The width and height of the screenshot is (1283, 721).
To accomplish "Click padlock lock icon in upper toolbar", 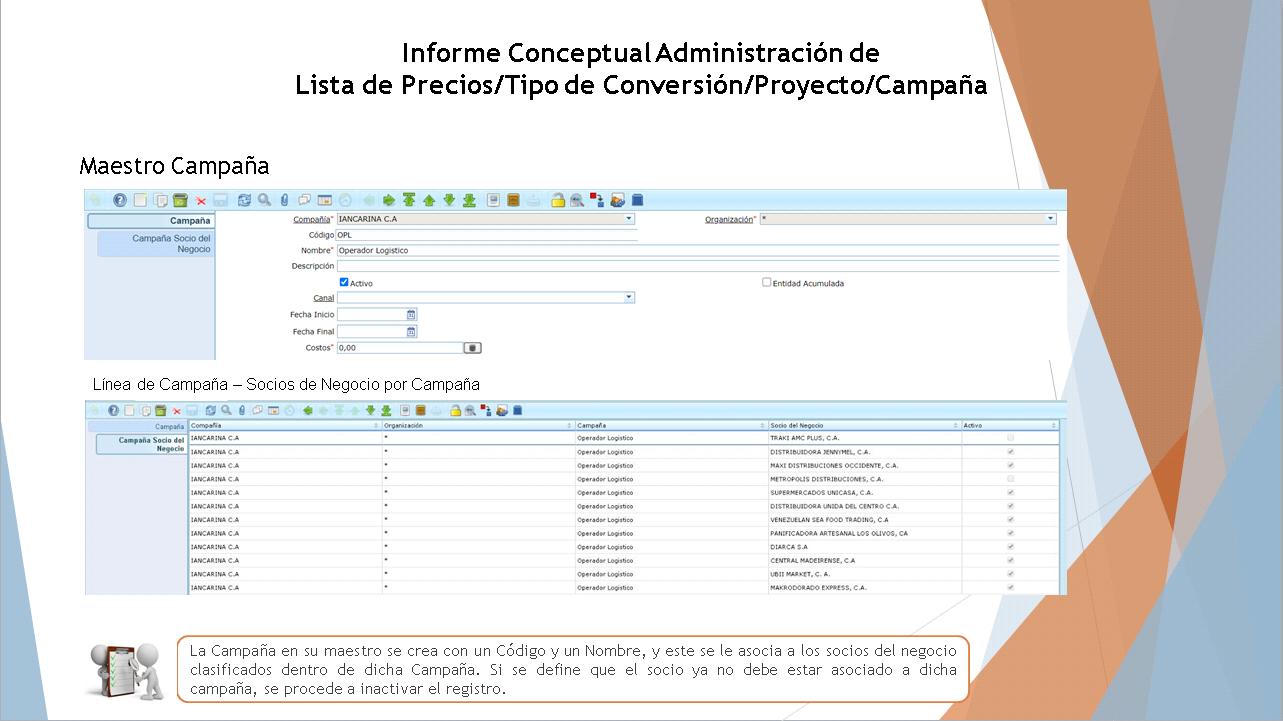I will coord(558,200).
